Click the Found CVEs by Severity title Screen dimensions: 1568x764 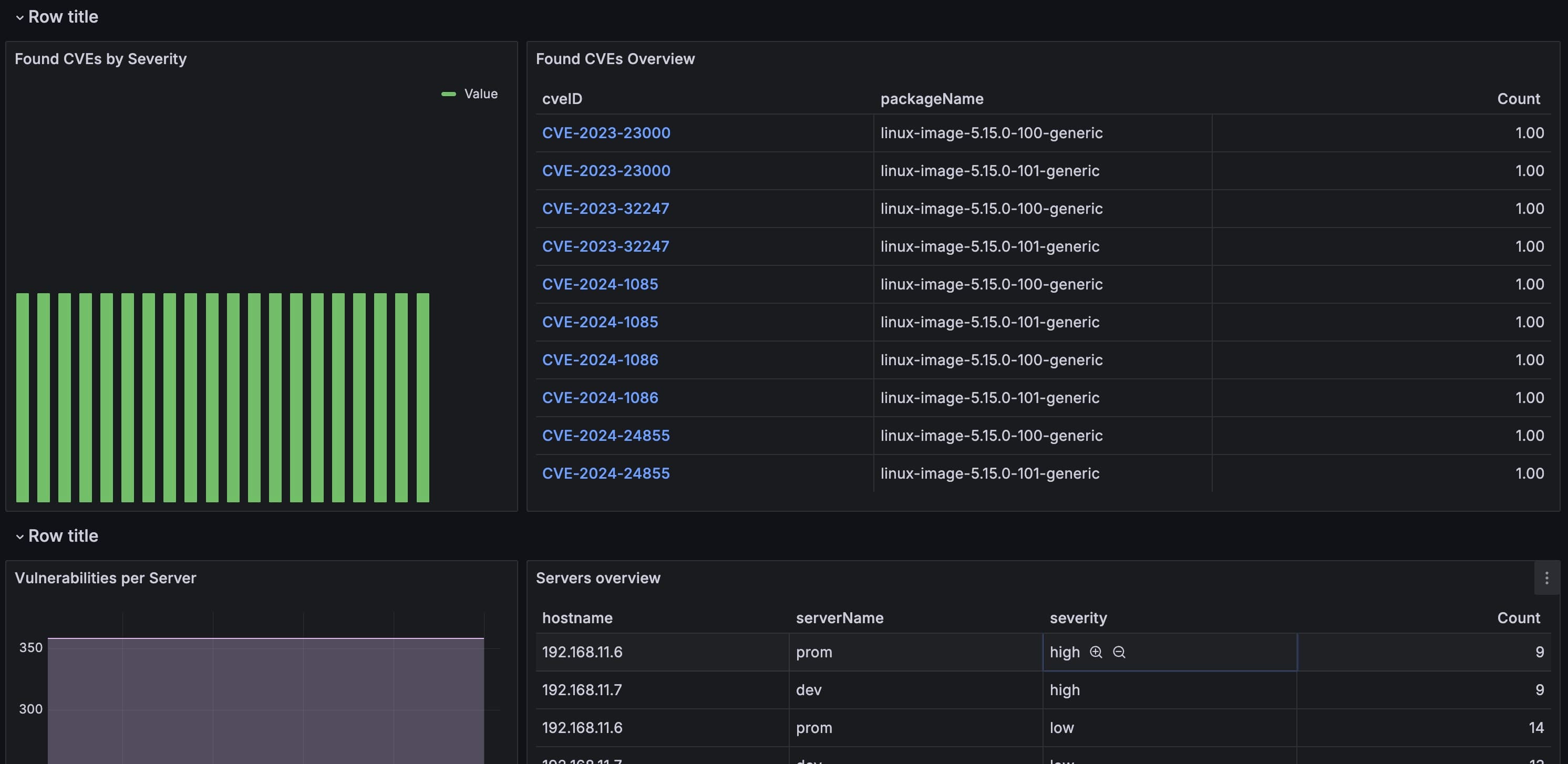coord(100,59)
